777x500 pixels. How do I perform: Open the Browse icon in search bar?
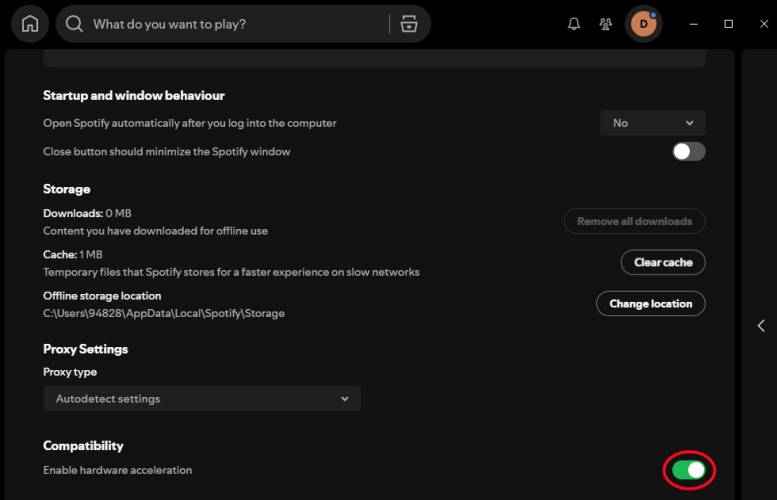click(409, 24)
